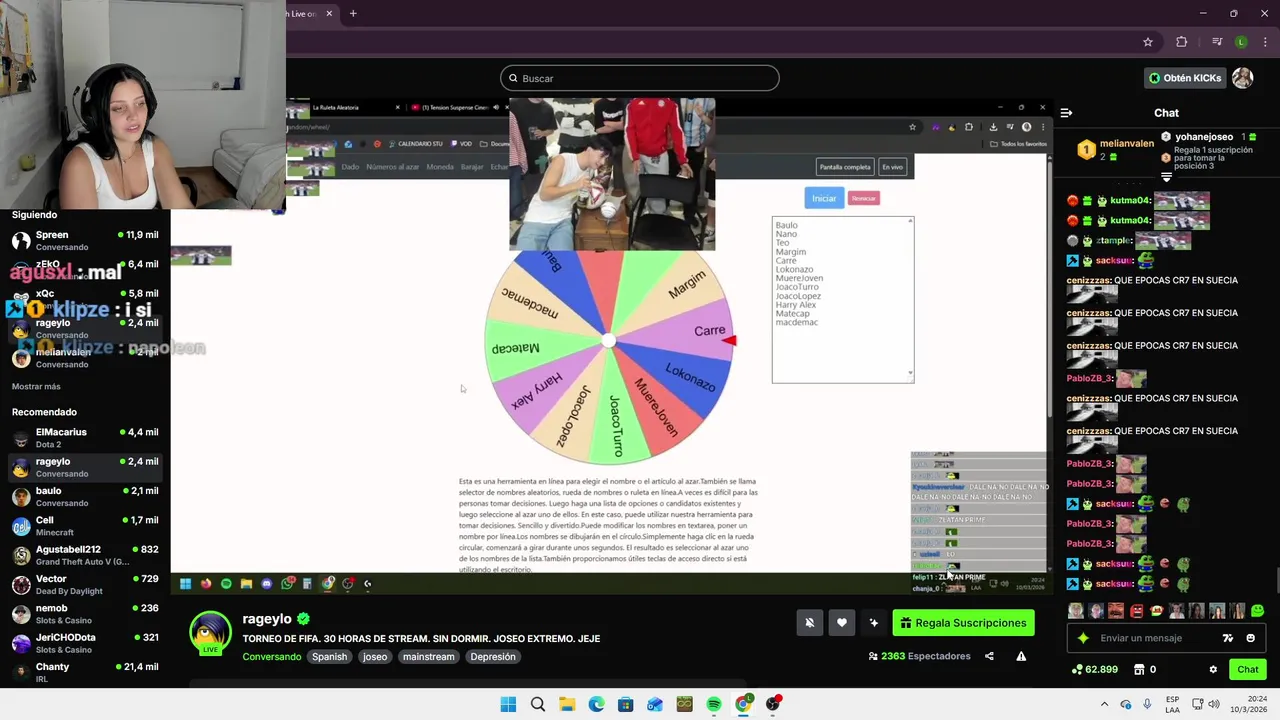Click Regala Suscripciones button

963,623
